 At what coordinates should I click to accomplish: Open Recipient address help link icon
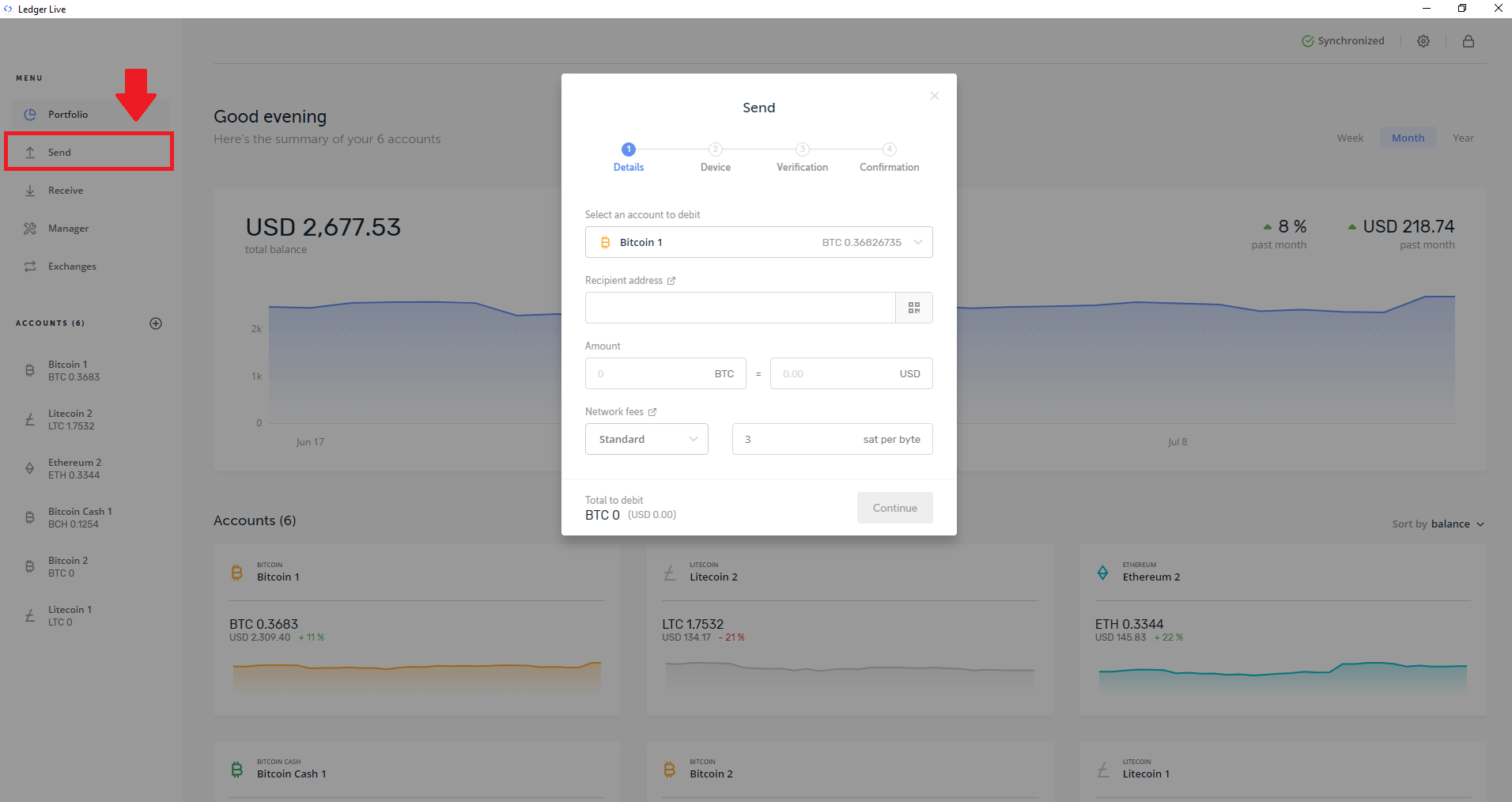[x=671, y=281]
